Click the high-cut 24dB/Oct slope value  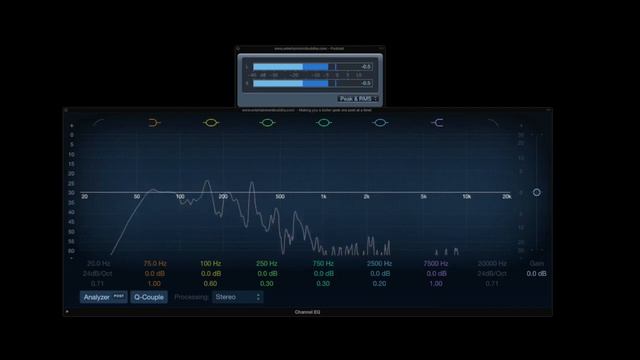(492, 273)
